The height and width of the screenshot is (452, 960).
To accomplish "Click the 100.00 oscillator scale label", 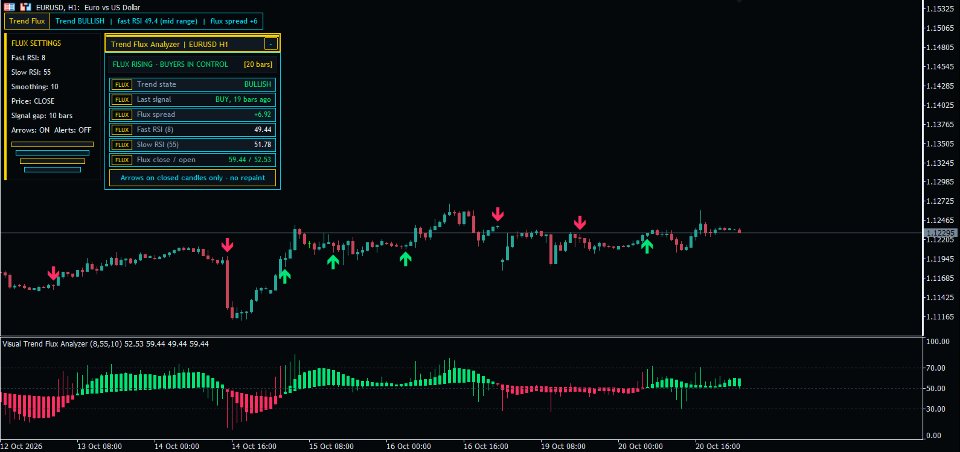I will (x=936, y=341).
